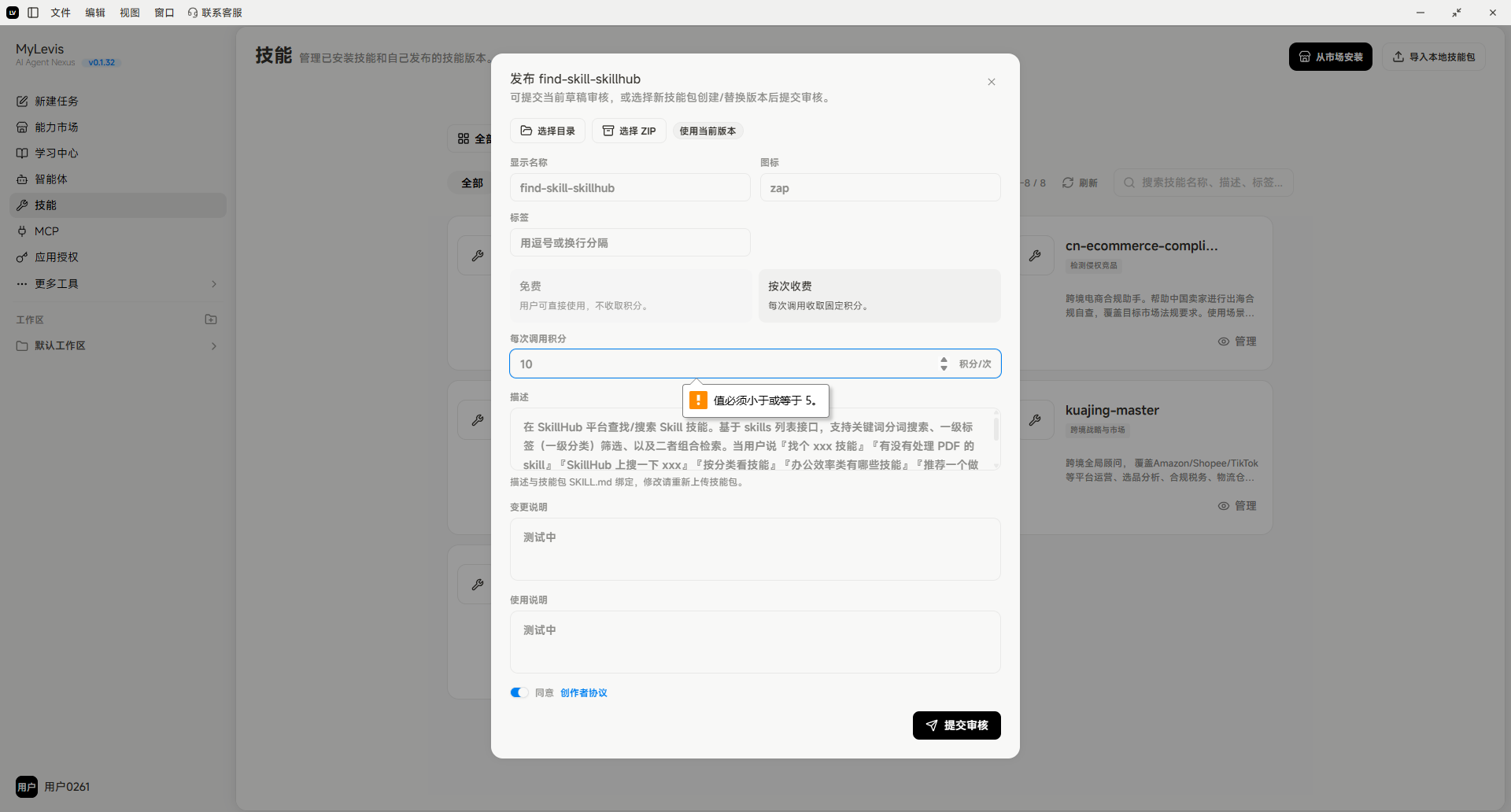Click the 使用说明 text area

tap(755, 642)
